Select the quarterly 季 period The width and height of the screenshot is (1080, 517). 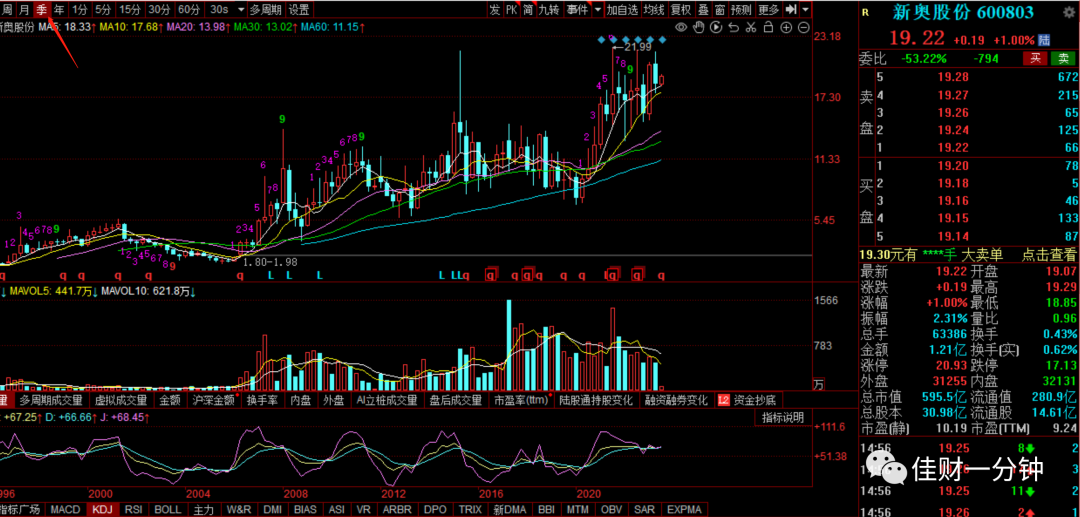(x=42, y=10)
